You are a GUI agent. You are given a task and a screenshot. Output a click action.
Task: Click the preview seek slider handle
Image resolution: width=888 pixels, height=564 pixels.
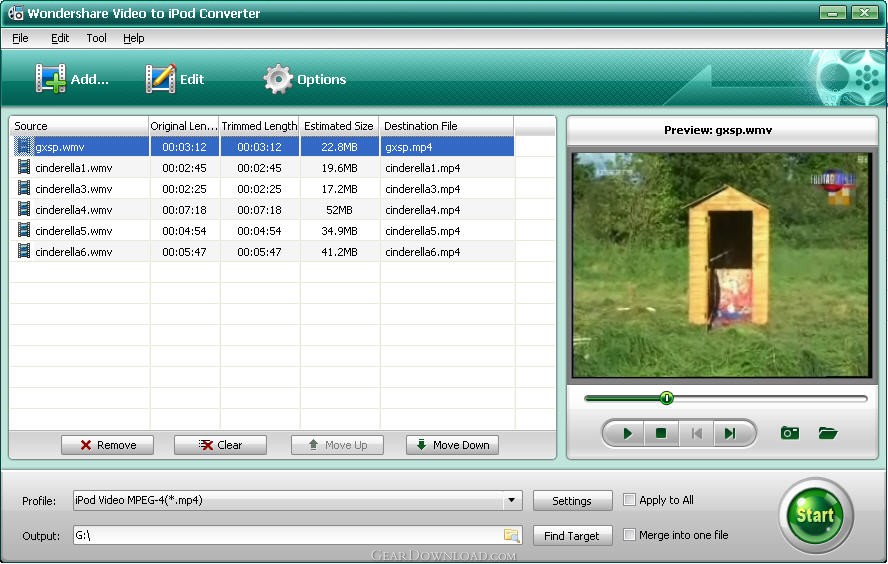click(x=667, y=398)
